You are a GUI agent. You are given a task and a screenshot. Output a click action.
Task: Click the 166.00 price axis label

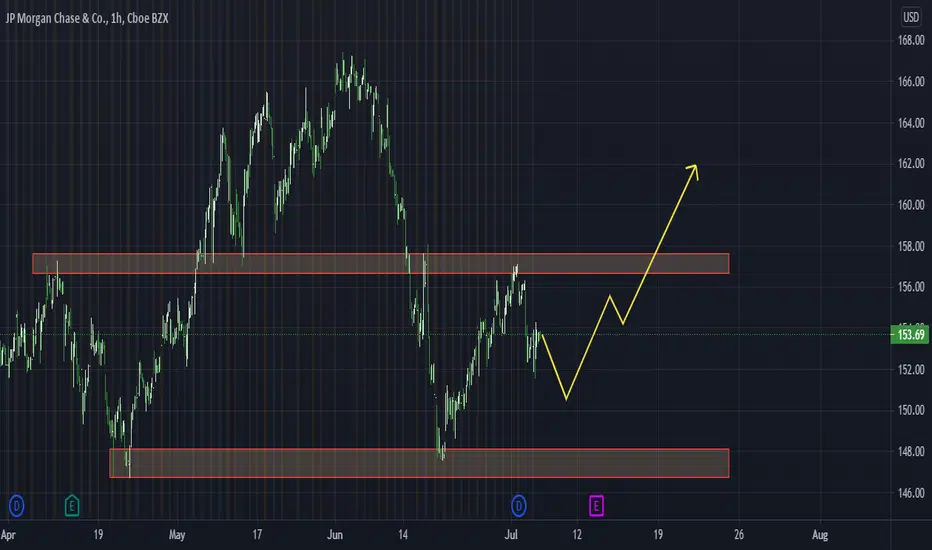pos(911,81)
